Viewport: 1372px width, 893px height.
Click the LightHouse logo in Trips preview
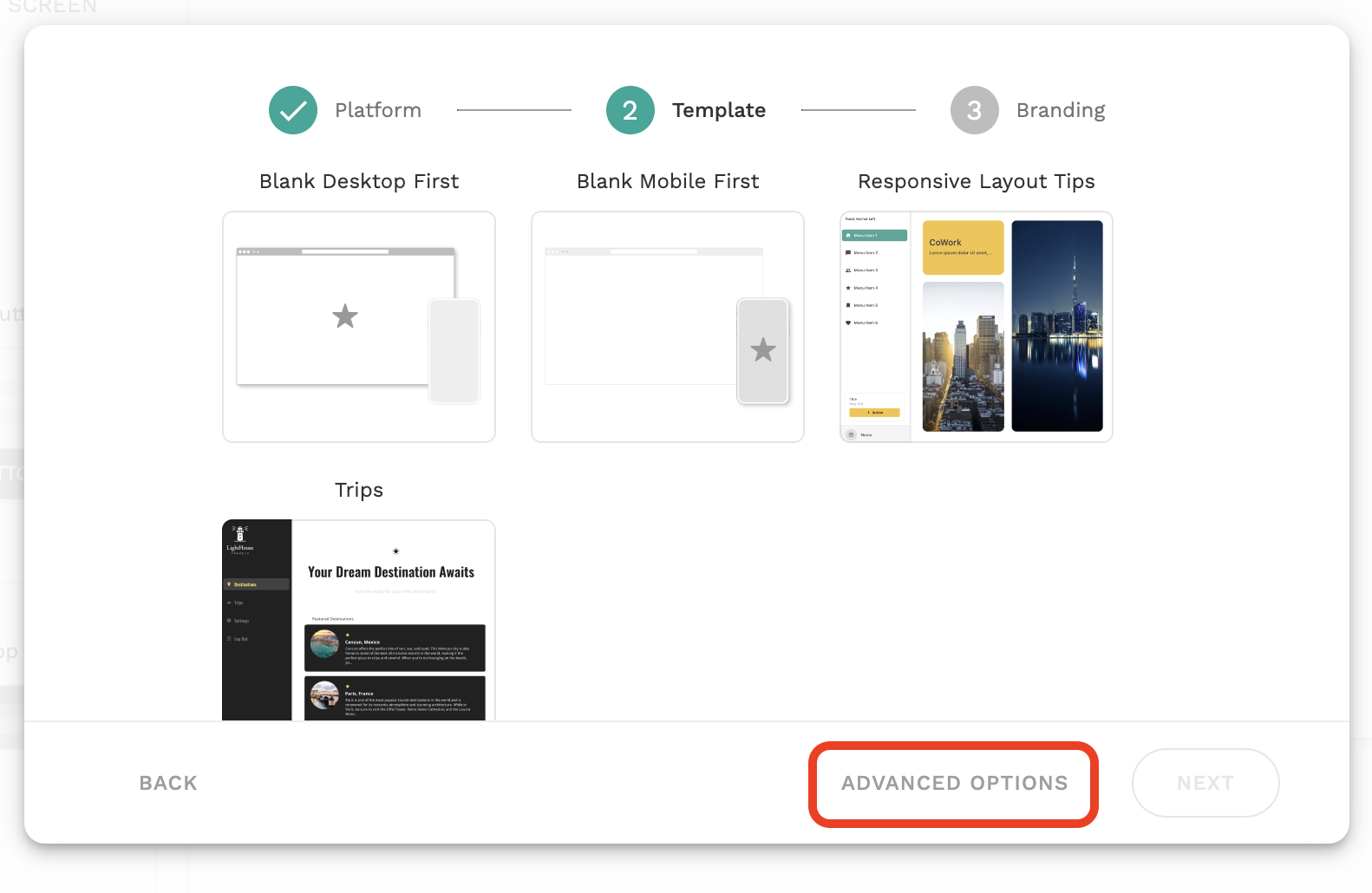tap(240, 538)
